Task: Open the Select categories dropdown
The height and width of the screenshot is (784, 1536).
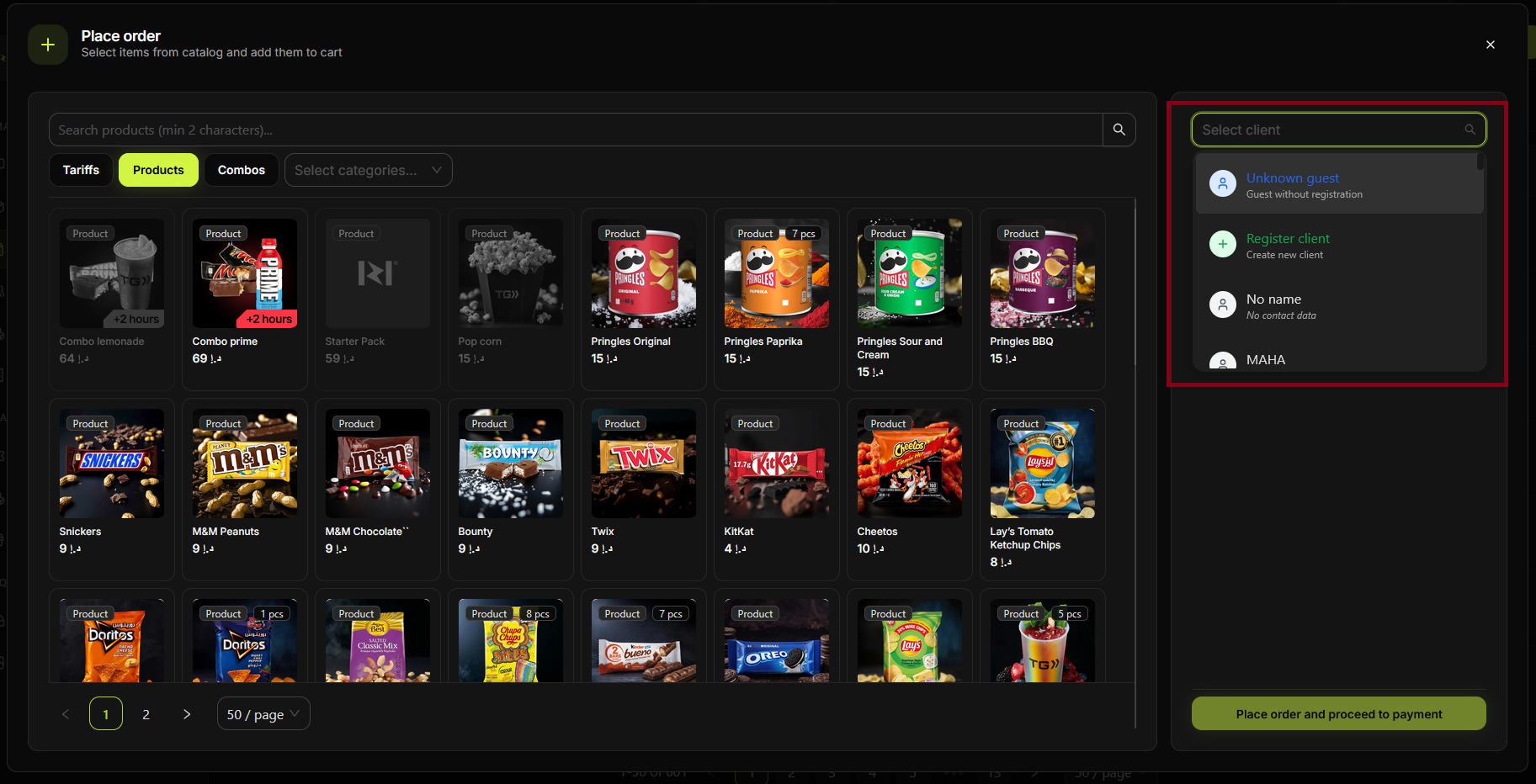Action: pos(368,170)
